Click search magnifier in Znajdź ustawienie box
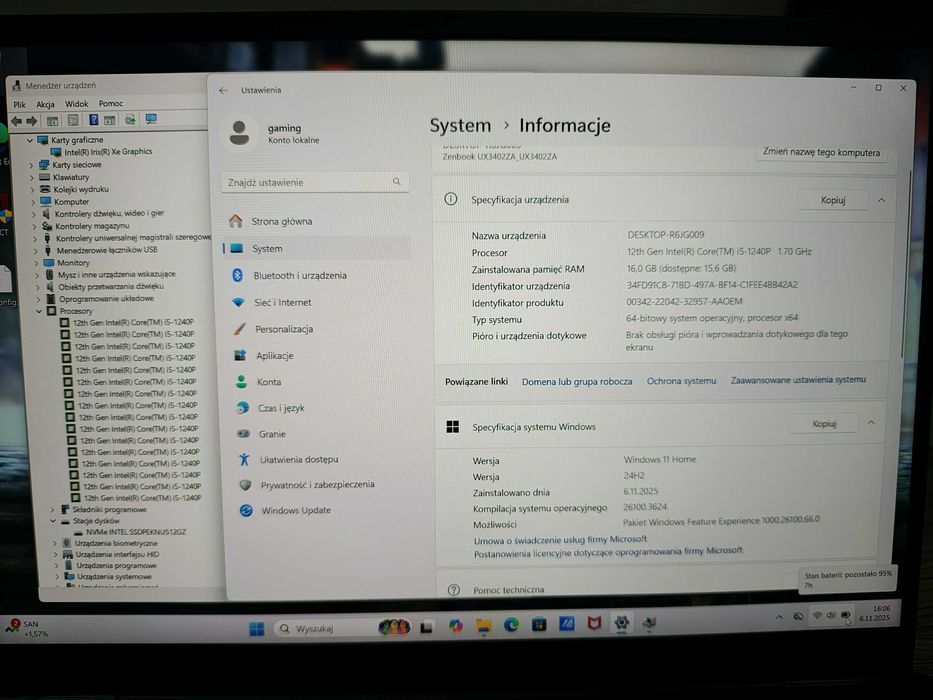The width and height of the screenshot is (933, 700). pyautogui.click(x=396, y=182)
